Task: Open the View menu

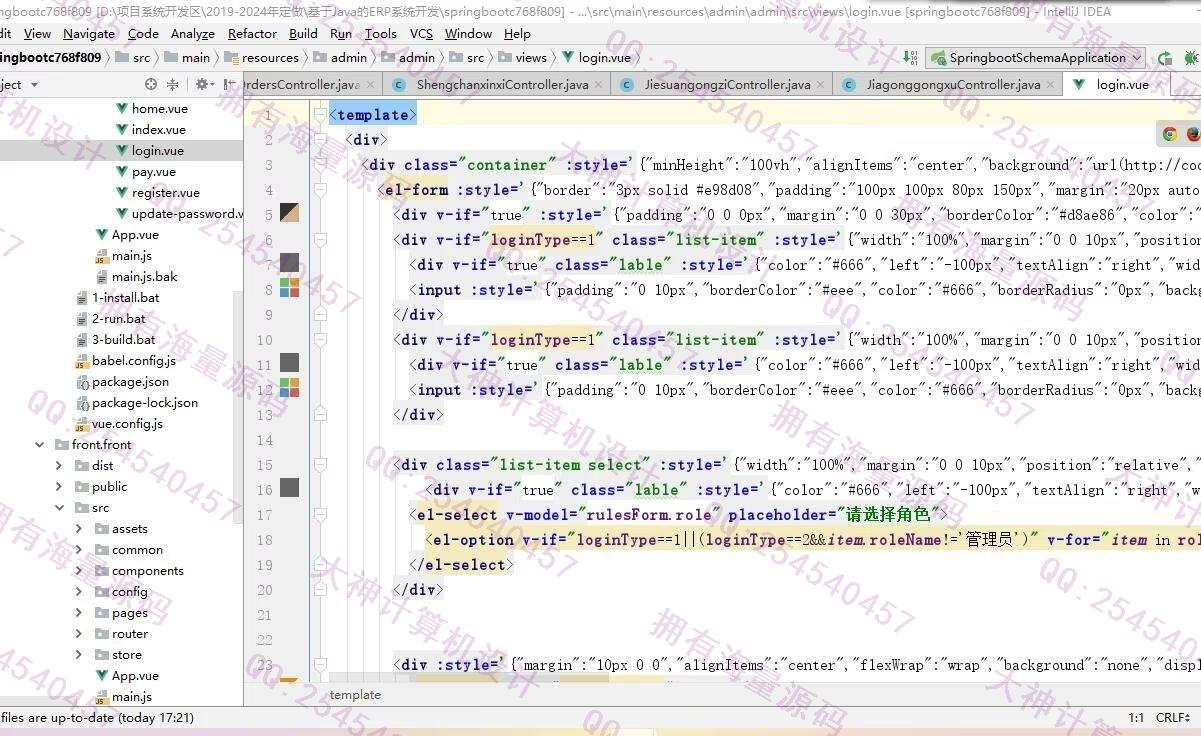Action: (x=37, y=33)
